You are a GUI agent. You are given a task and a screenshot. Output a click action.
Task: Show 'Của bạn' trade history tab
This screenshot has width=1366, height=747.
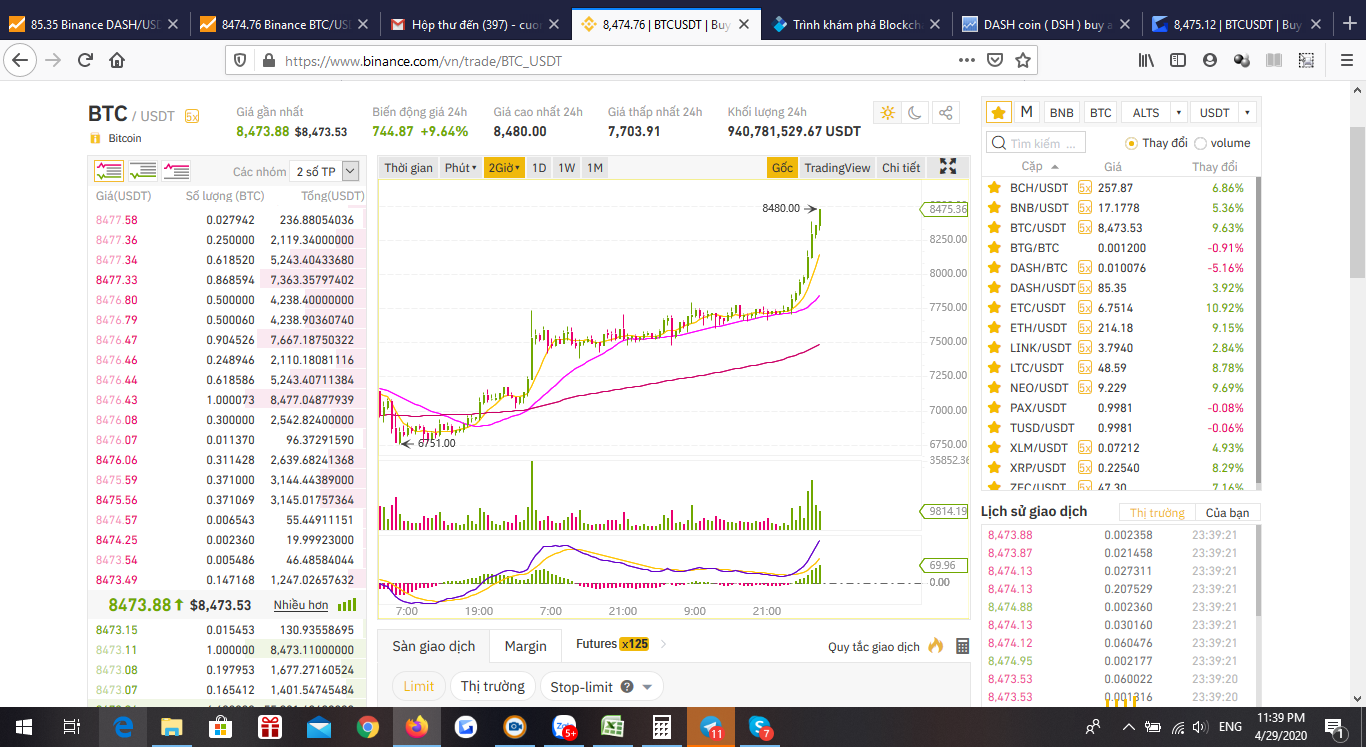pos(1228,513)
